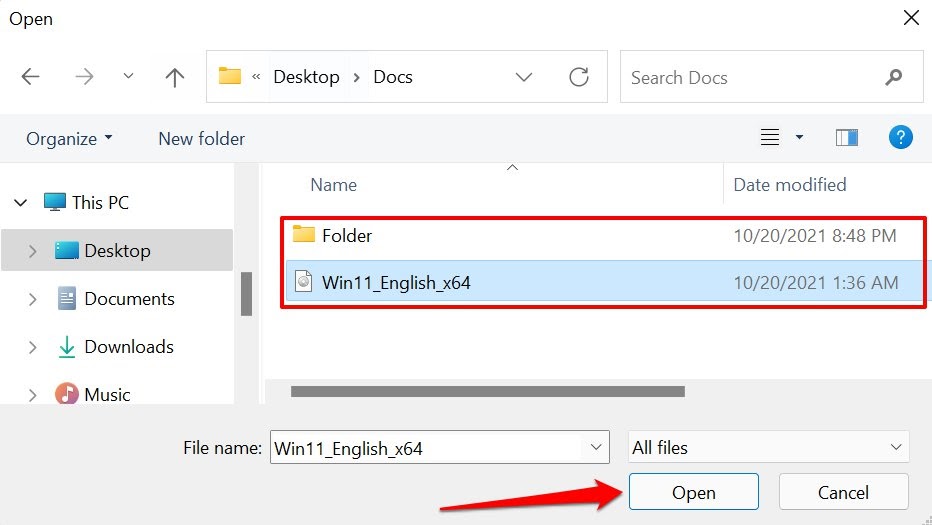Go up one folder level
932x525 pixels.
[x=175, y=77]
